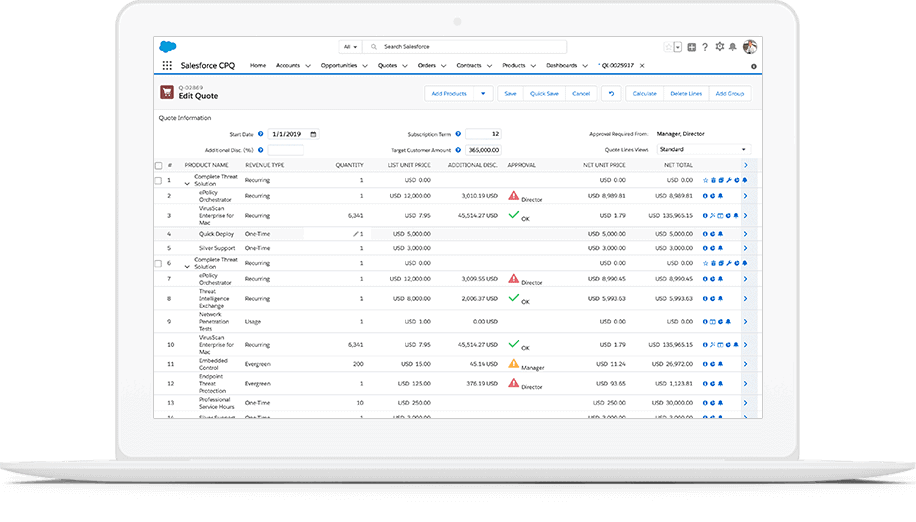The width and height of the screenshot is (916, 522).
Task: Switch to the QL-0025917 tab
Action: [617, 65]
